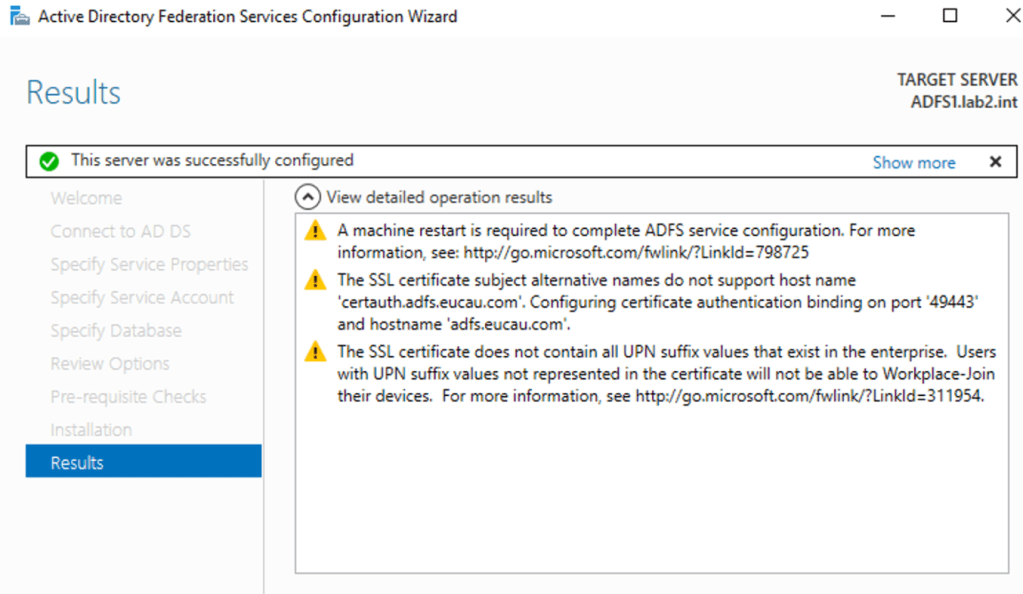Click warning icon beside UPN suffix message

316,352
